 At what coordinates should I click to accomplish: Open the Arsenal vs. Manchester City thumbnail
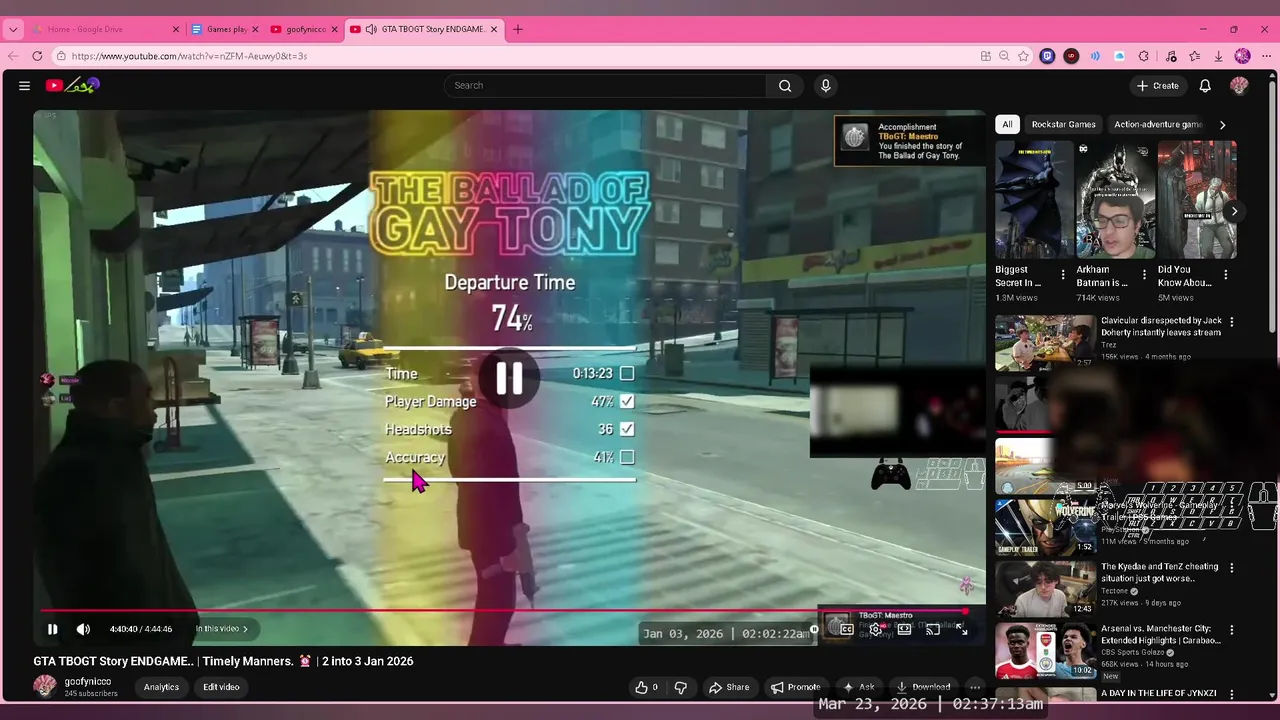click(1045, 651)
